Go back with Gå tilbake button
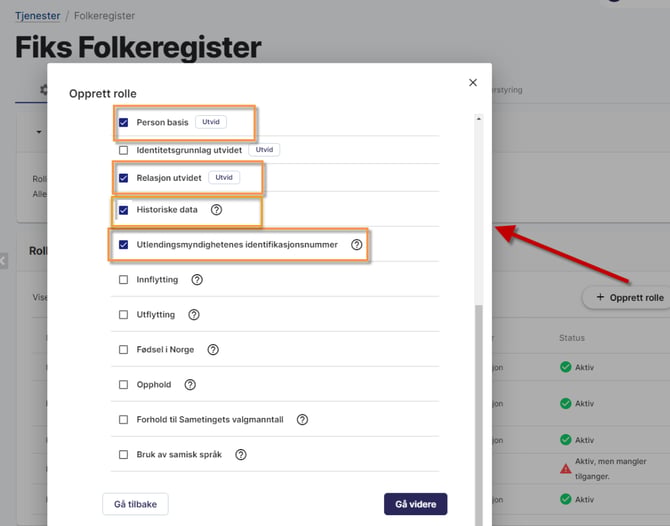Screen dimensions: 670x526 [135, 504]
